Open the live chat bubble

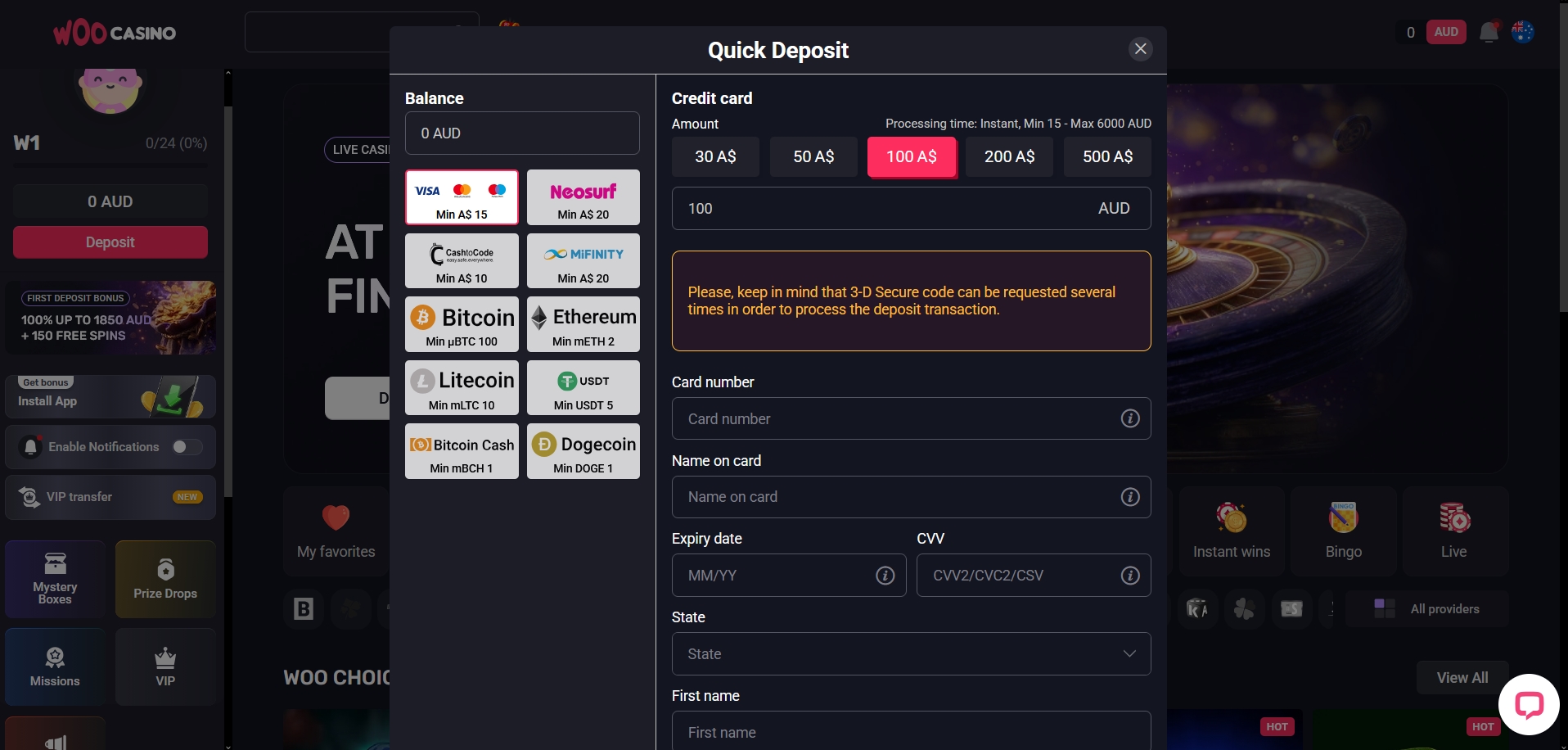(x=1529, y=705)
